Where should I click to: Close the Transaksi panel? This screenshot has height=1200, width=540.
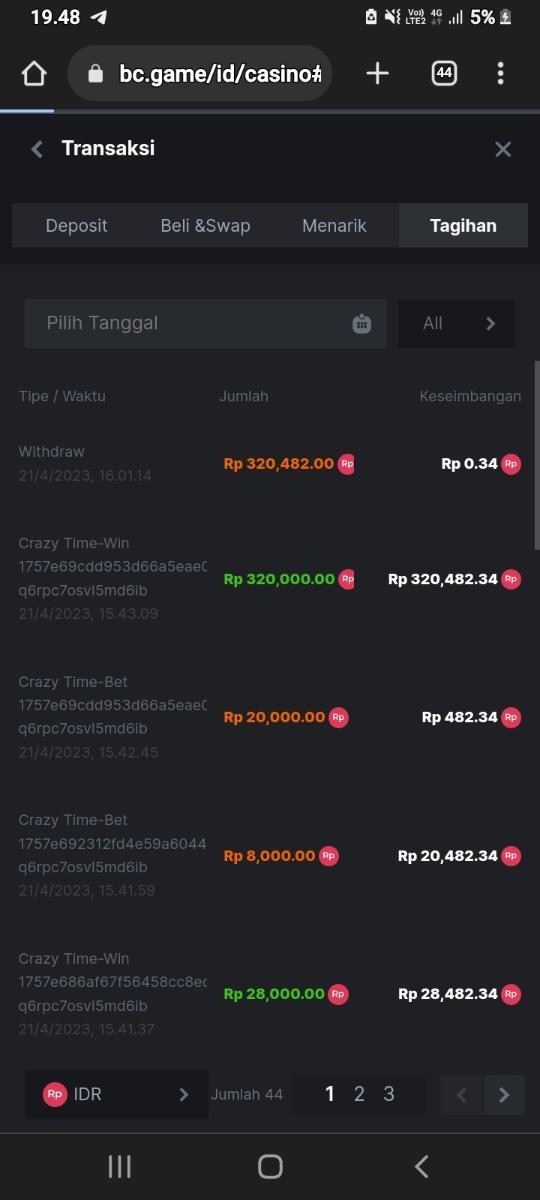503,149
